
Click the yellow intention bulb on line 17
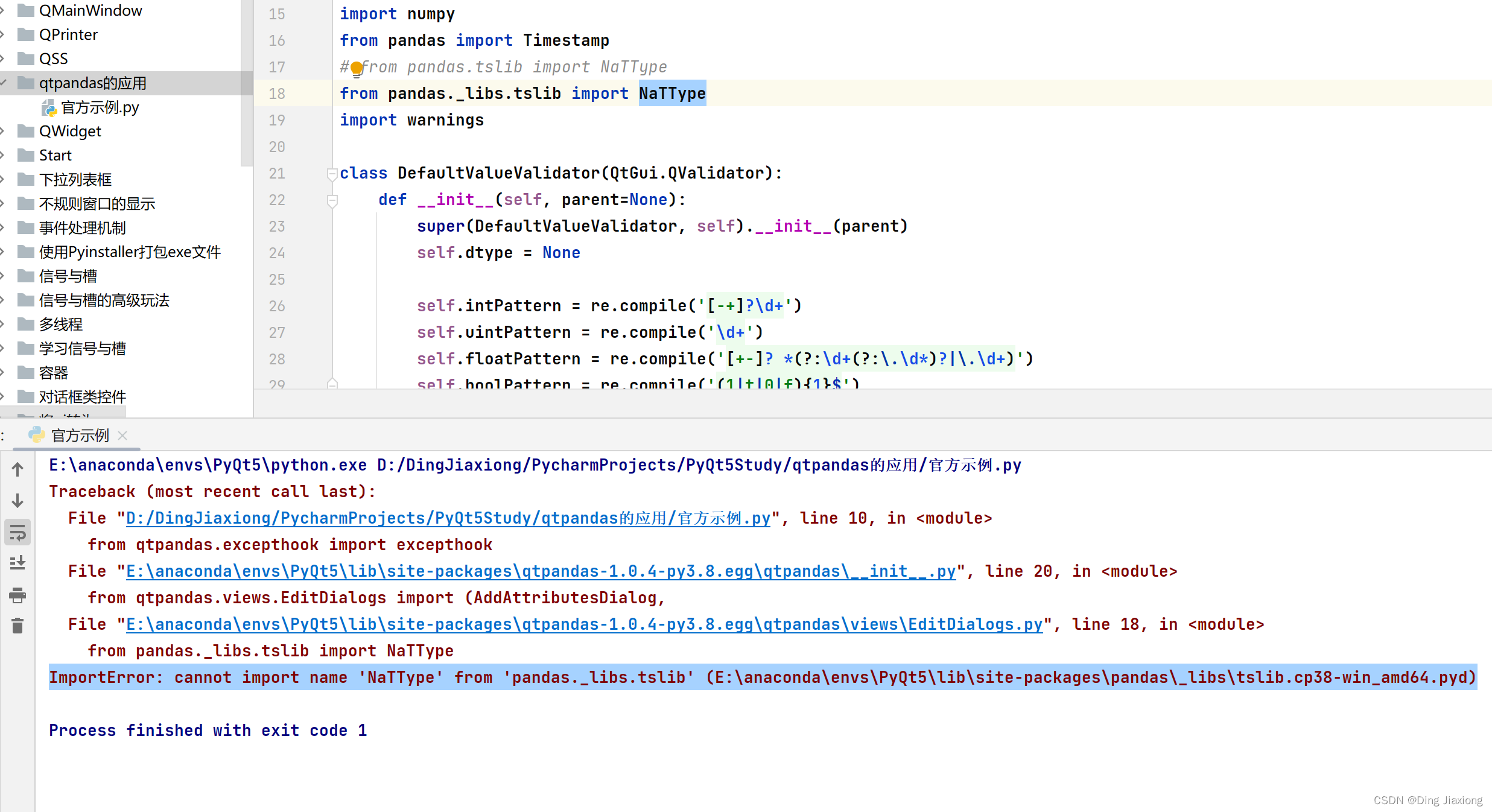(x=357, y=68)
